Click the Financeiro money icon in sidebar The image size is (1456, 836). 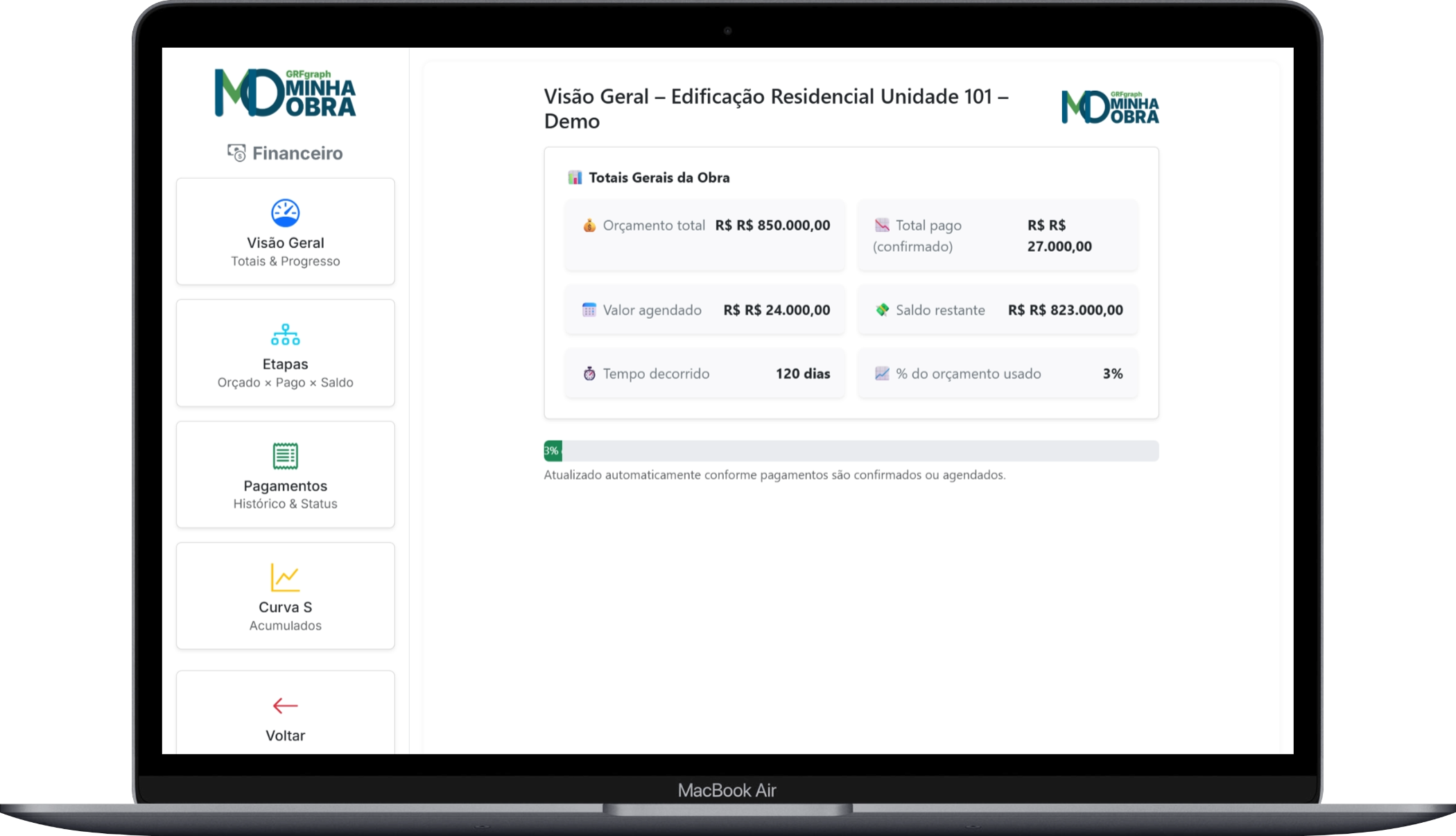pyautogui.click(x=236, y=153)
